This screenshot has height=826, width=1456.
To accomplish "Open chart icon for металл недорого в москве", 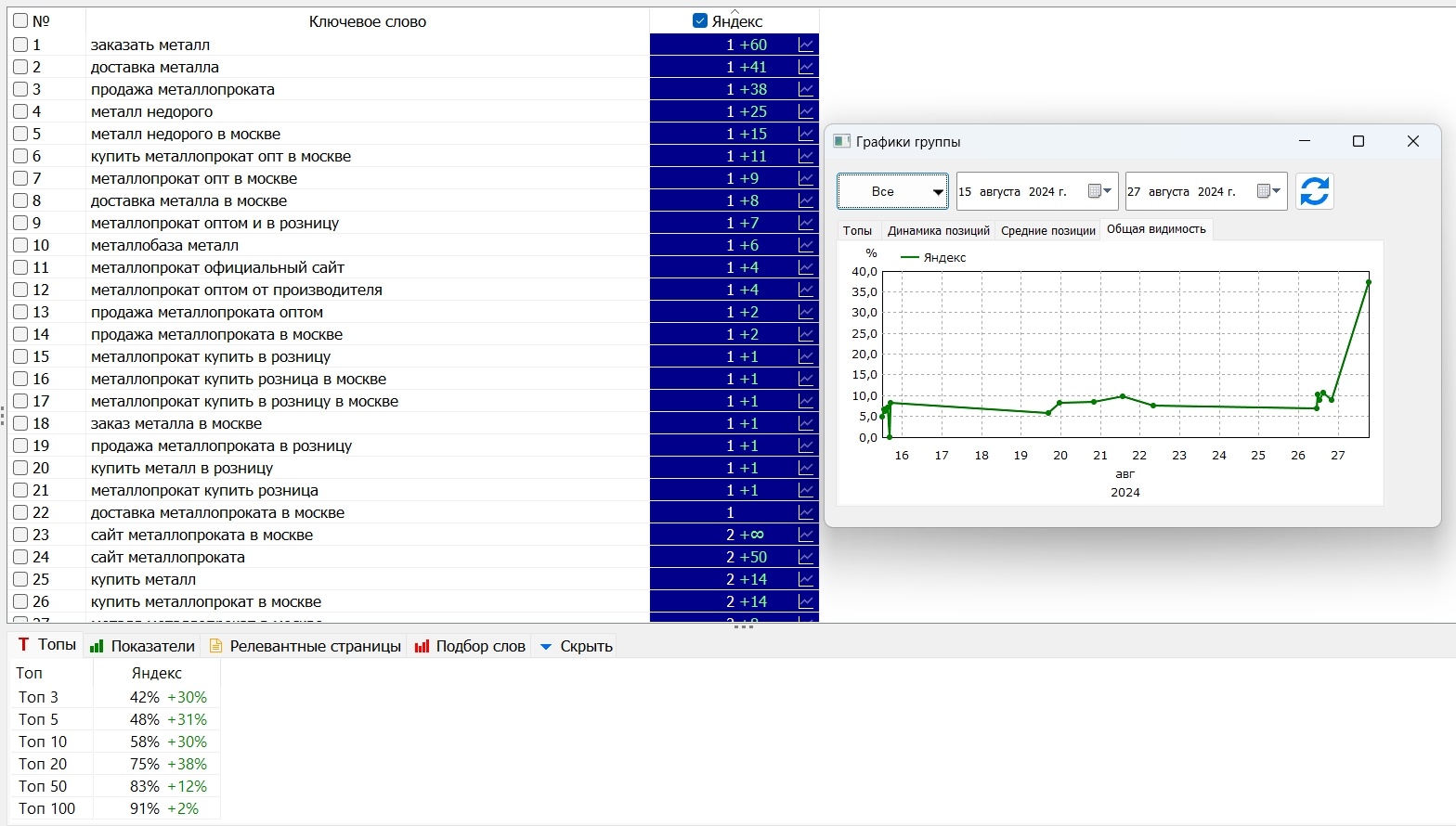I will click(806, 134).
